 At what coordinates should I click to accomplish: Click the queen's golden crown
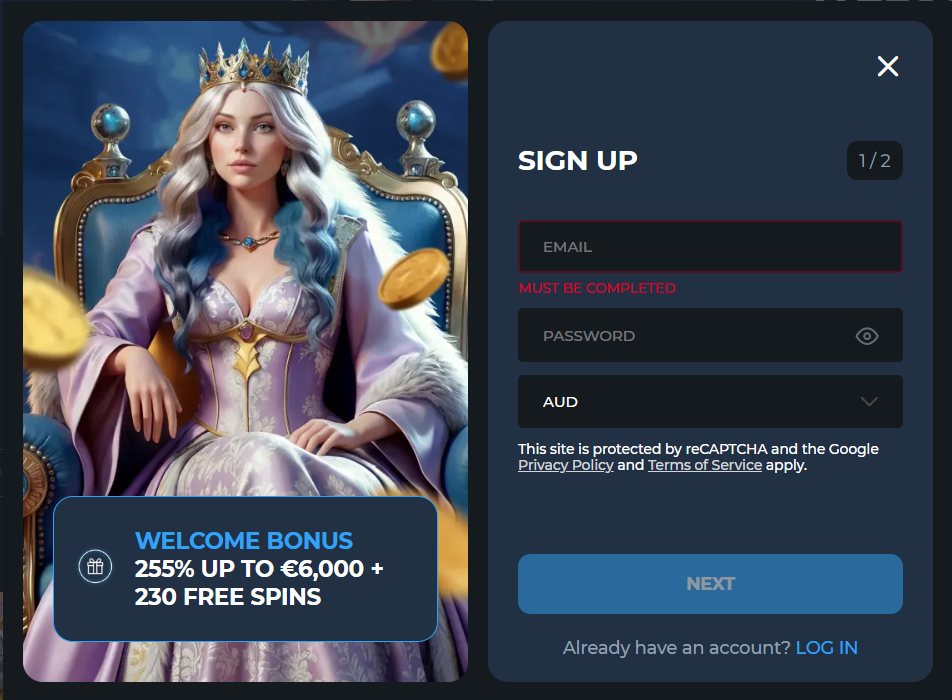253,65
